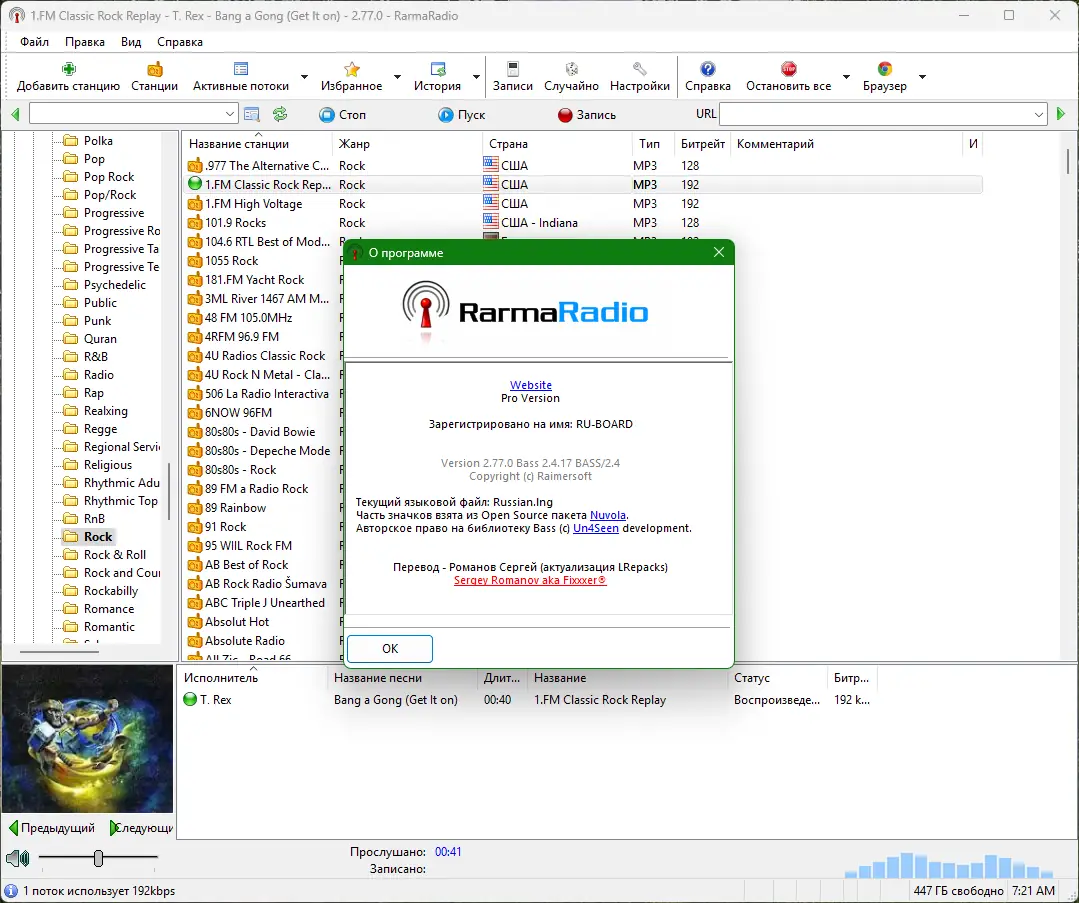Click the green go arrow after URL field
Screen dimensions: 1079x903
click(1060, 114)
